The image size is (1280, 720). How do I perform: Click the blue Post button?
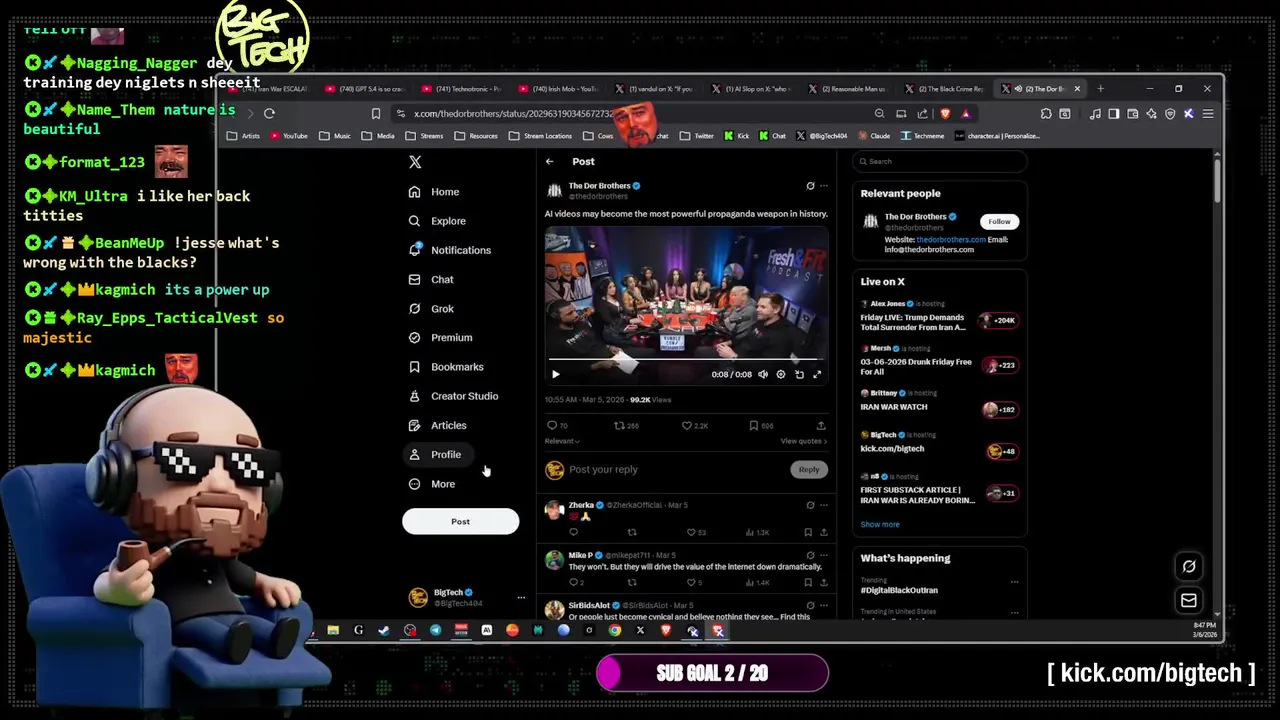click(460, 522)
